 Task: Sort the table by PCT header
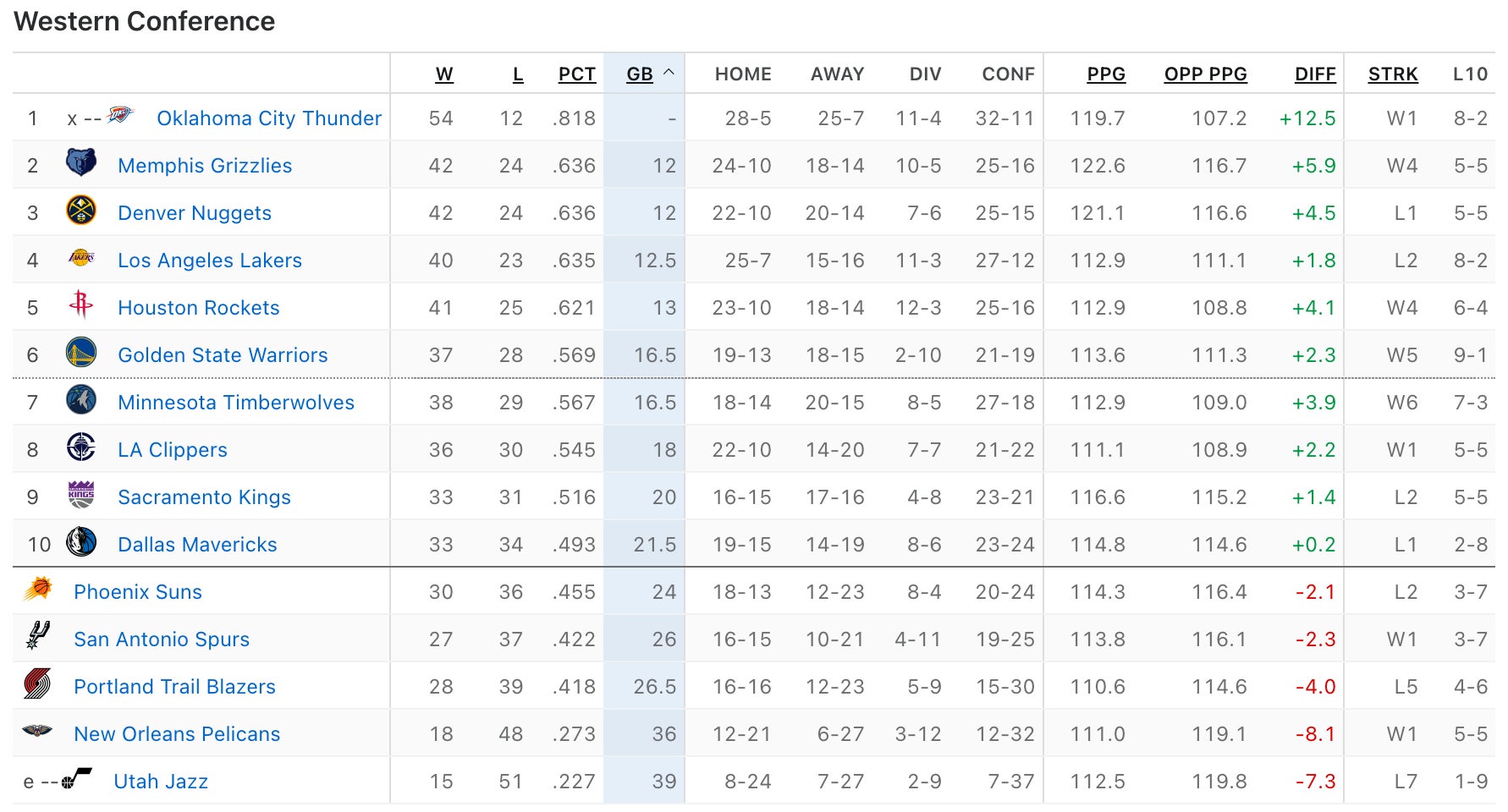coord(576,74)
